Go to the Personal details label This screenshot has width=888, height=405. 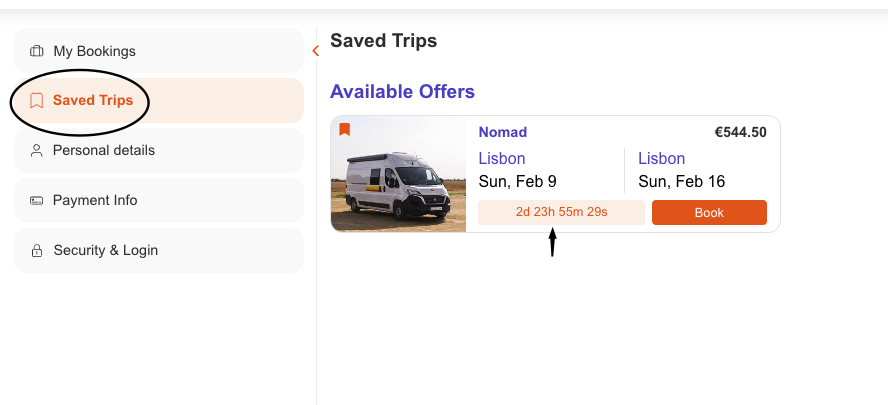[x=104, y=150]
